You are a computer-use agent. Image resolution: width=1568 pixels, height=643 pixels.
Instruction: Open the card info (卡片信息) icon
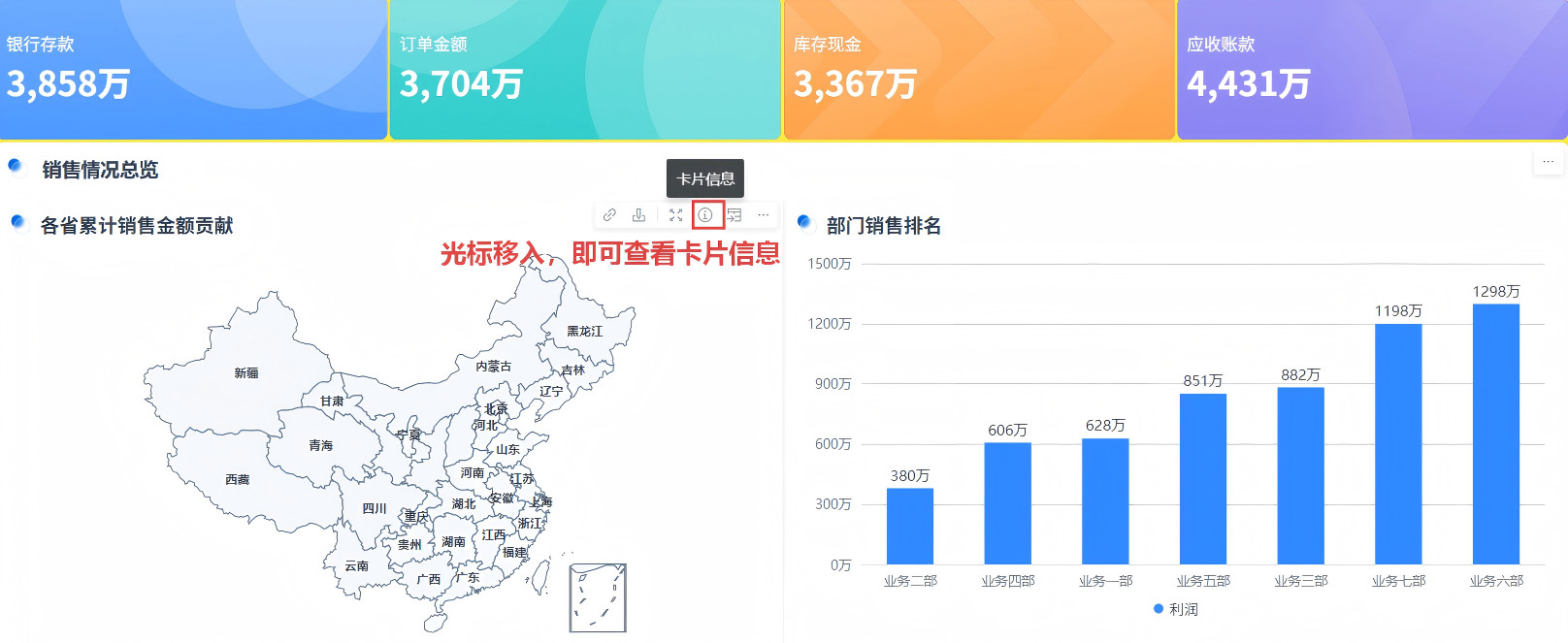[x=705, y=215]
